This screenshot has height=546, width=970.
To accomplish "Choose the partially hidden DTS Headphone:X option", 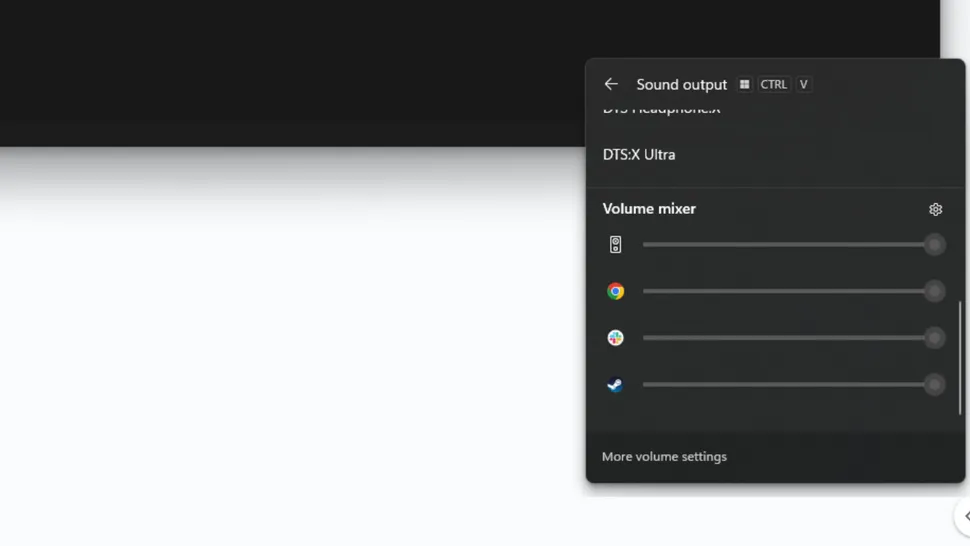I will (x=661, y=110).
